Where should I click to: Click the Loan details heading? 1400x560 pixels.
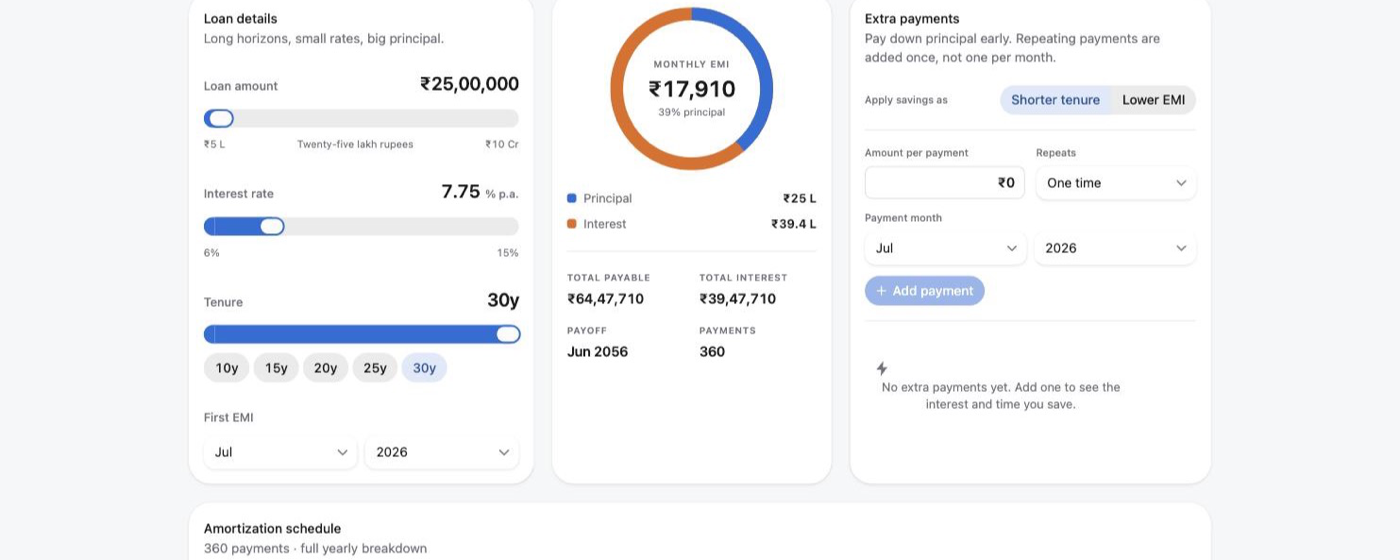click(x=241, y=19)
